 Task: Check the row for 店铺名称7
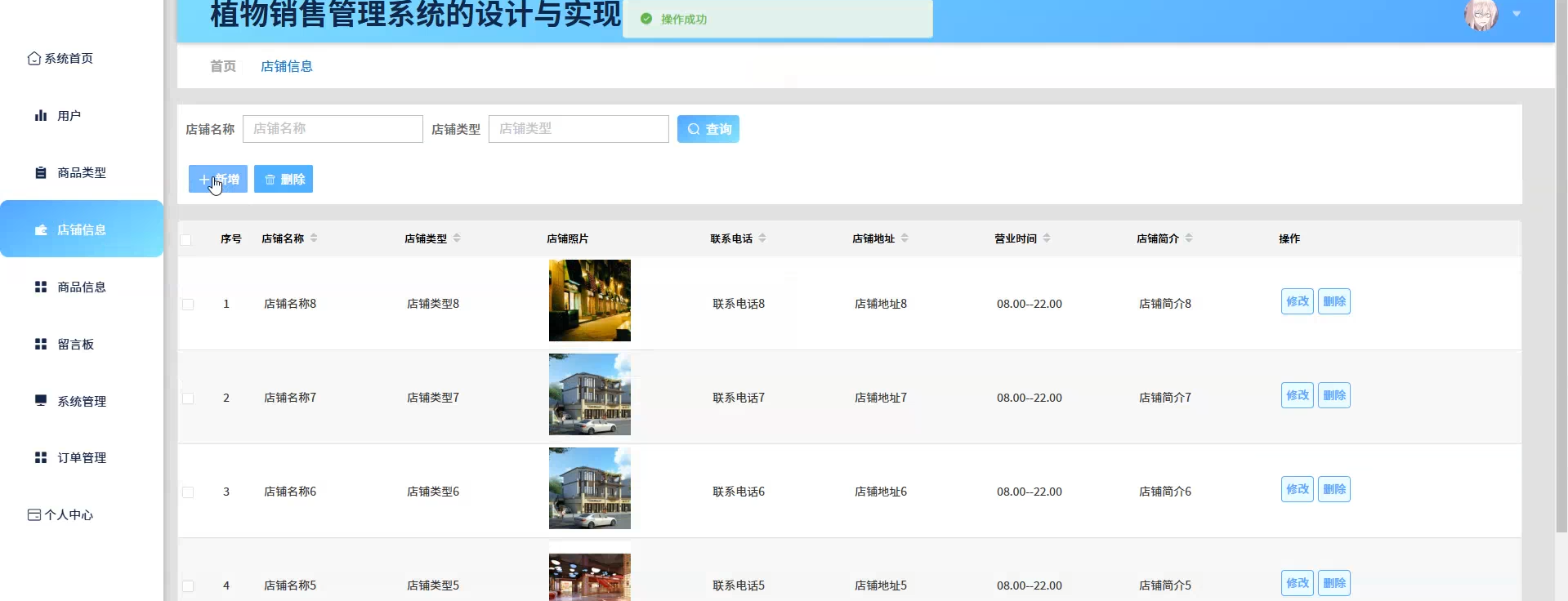click(x=188, y=398)
